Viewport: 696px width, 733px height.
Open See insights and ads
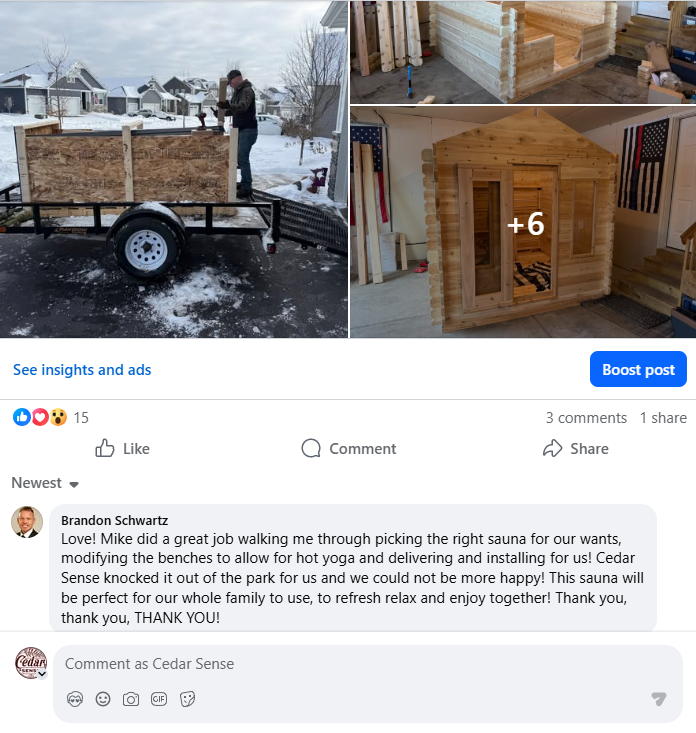click(82, 370)
